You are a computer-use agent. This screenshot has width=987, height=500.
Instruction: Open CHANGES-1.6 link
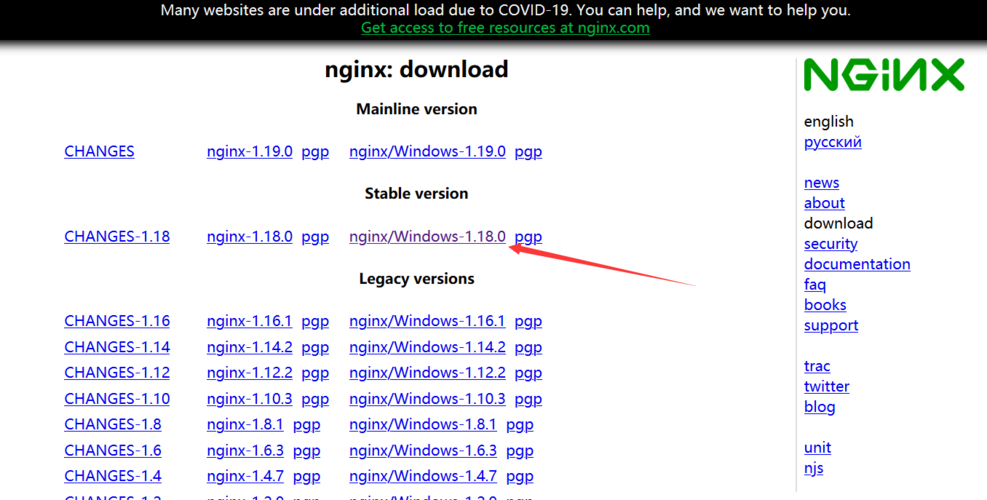click(x=113, y=451)
